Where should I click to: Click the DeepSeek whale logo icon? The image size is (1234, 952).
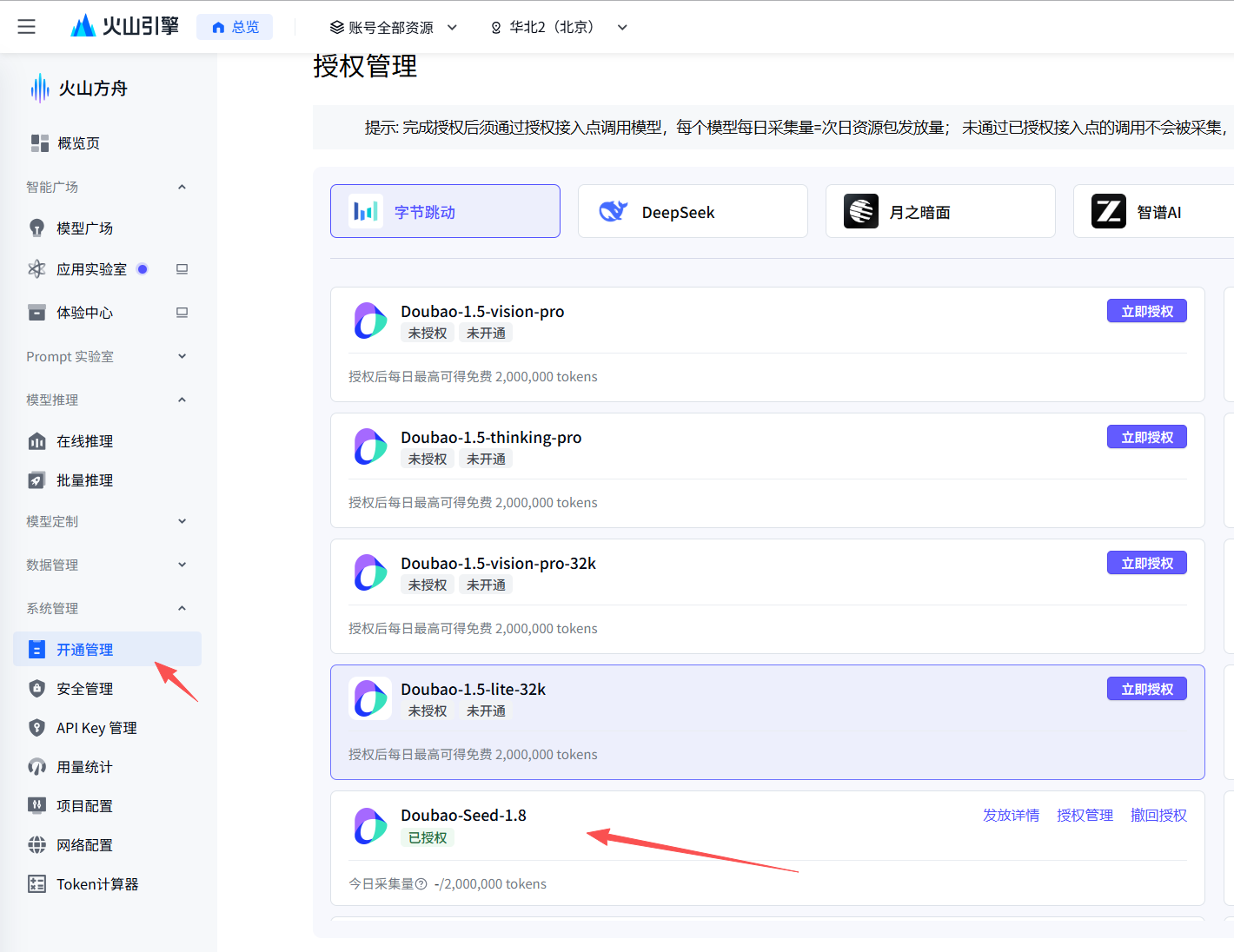coord(614,211)
